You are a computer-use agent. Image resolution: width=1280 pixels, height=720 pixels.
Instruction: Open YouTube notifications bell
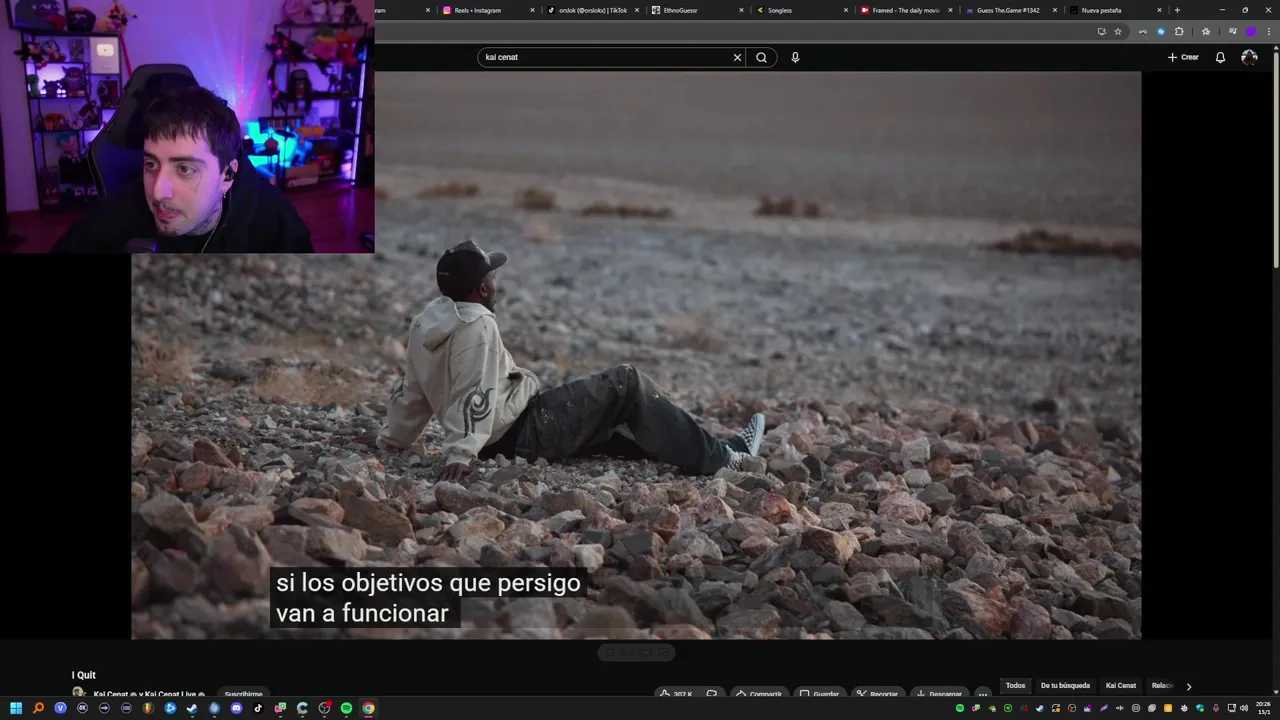[x=1220, y=57]
